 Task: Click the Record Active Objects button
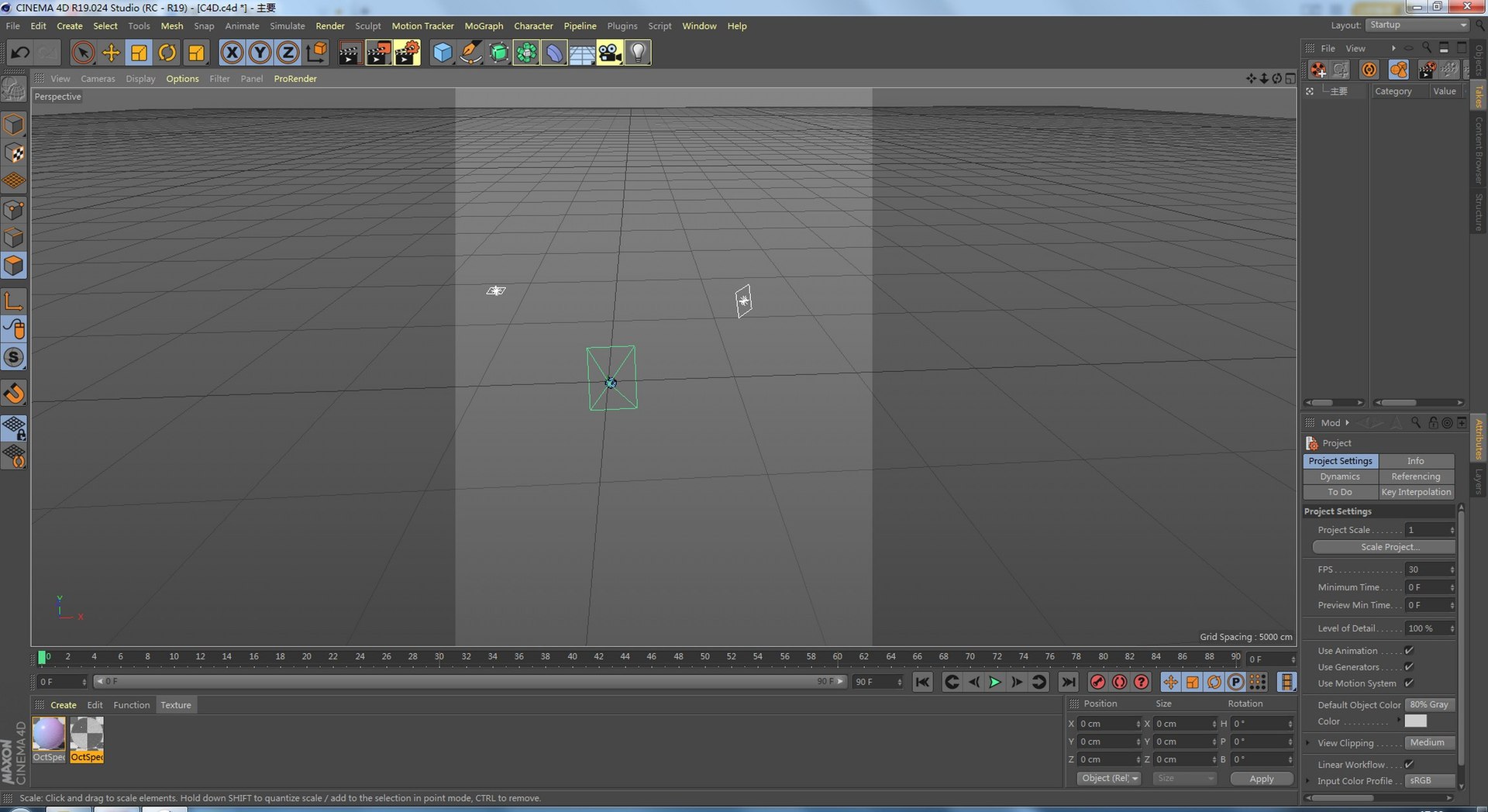tap(1097, 682)
